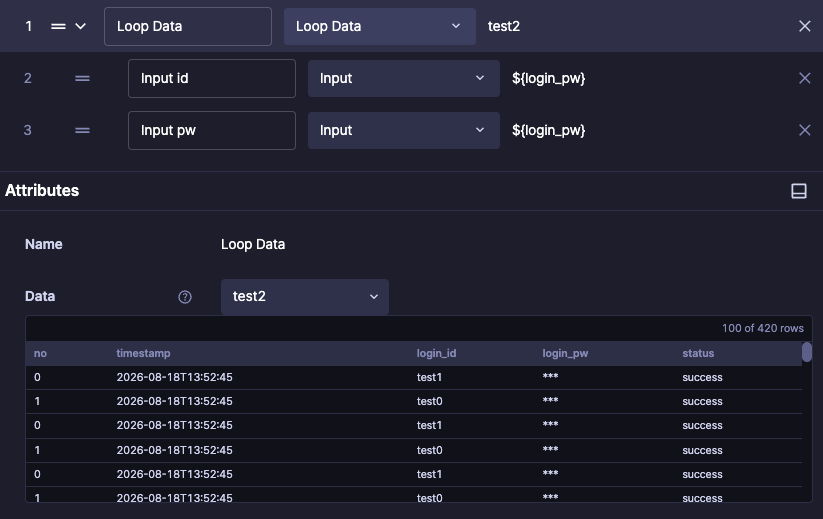Delete step 2 Input id using X icon
Screen dimensions: 823x519
click(804, 78)
